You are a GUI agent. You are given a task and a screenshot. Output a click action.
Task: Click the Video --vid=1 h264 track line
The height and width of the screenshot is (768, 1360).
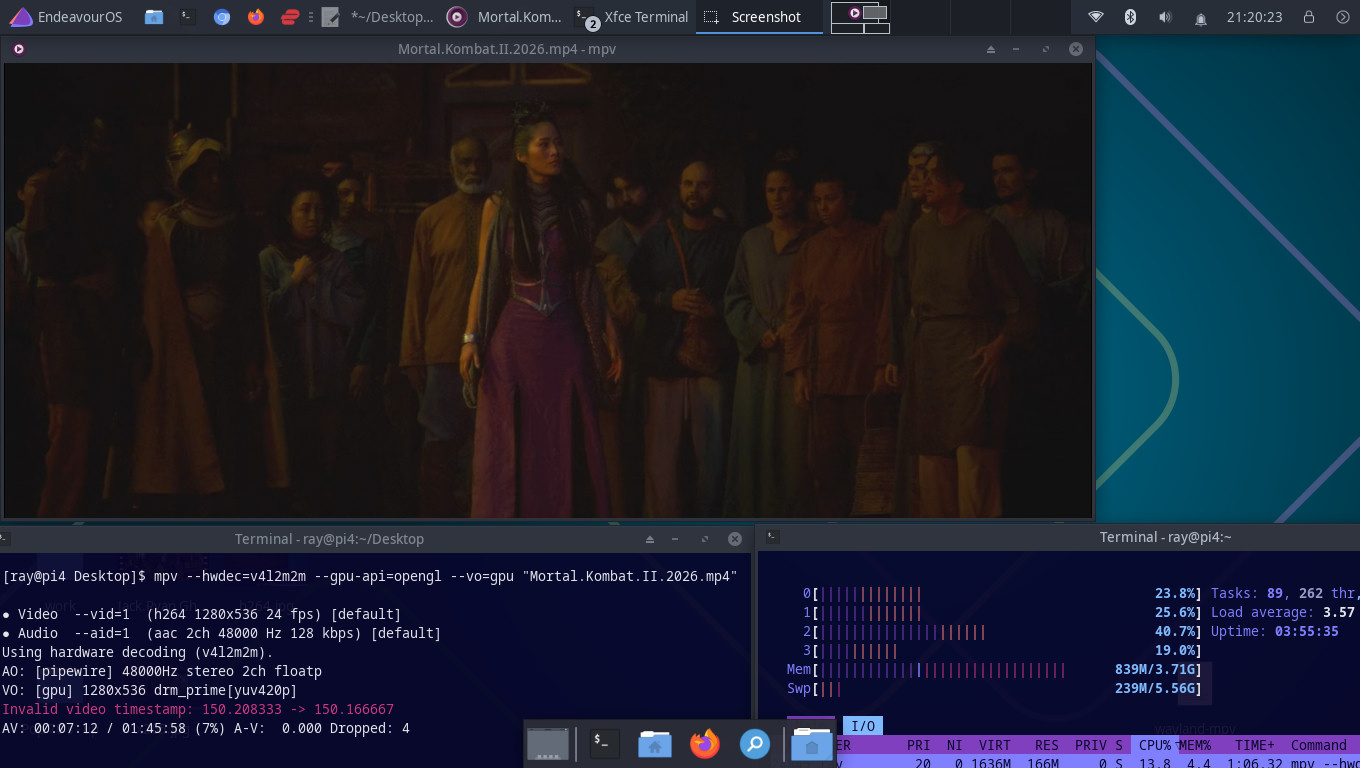pos(202,614)
